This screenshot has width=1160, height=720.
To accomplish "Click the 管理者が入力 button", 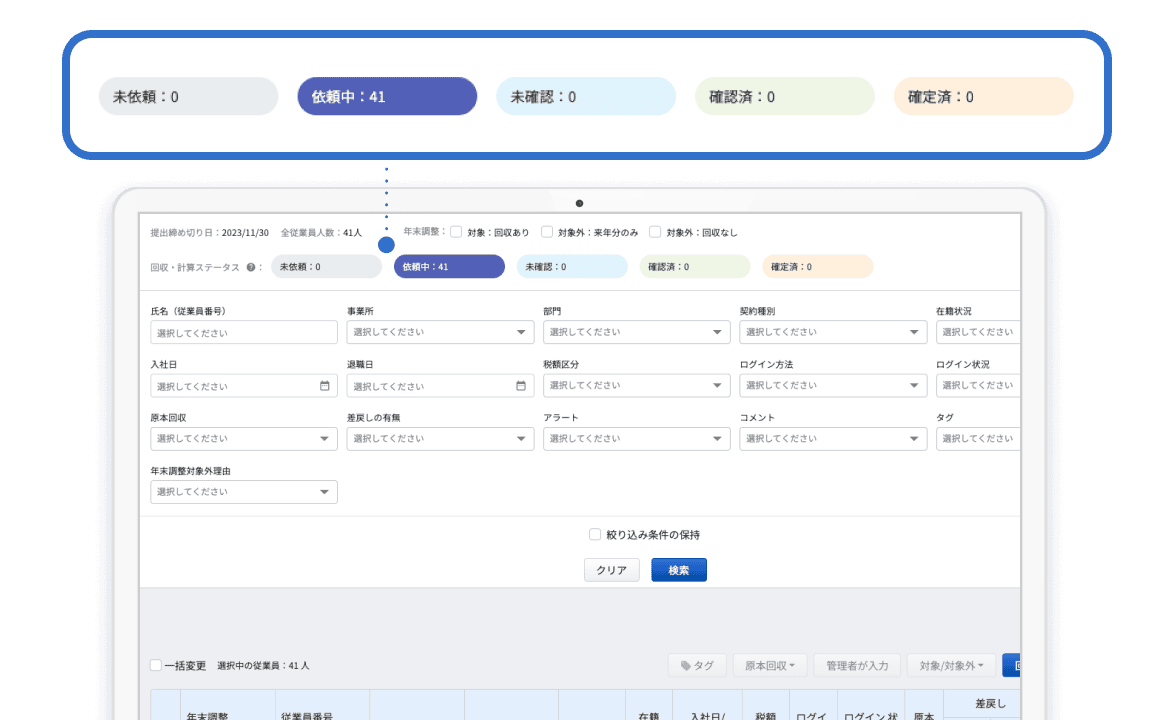I will (857, 665).
